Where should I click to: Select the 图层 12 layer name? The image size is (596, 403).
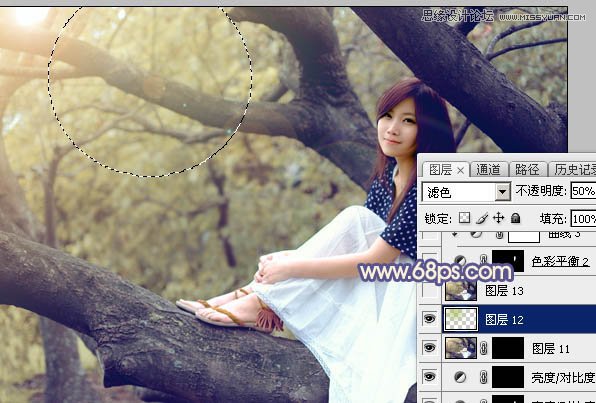504,320
